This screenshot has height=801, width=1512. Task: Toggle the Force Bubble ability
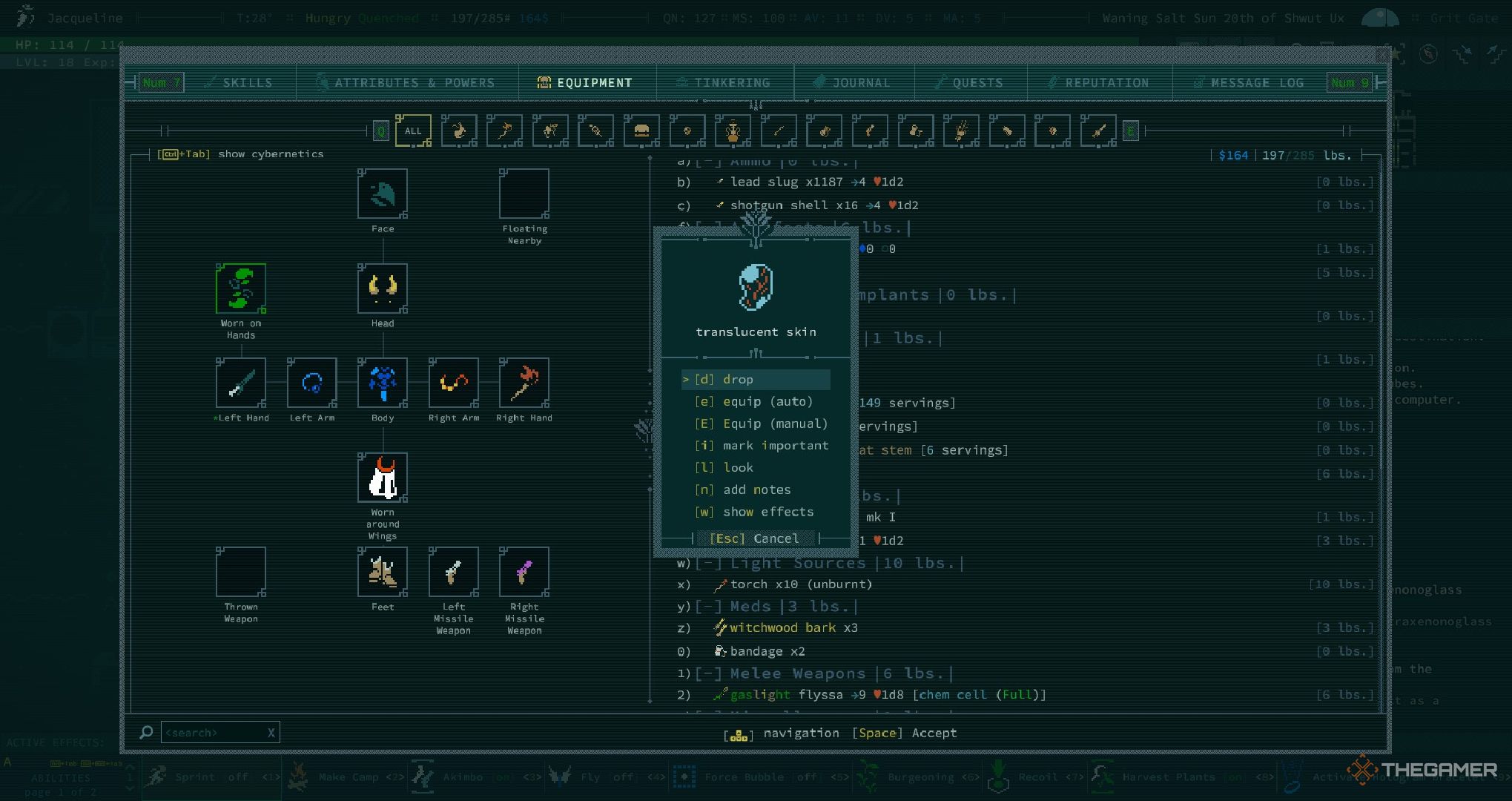[x=760, y=777]
